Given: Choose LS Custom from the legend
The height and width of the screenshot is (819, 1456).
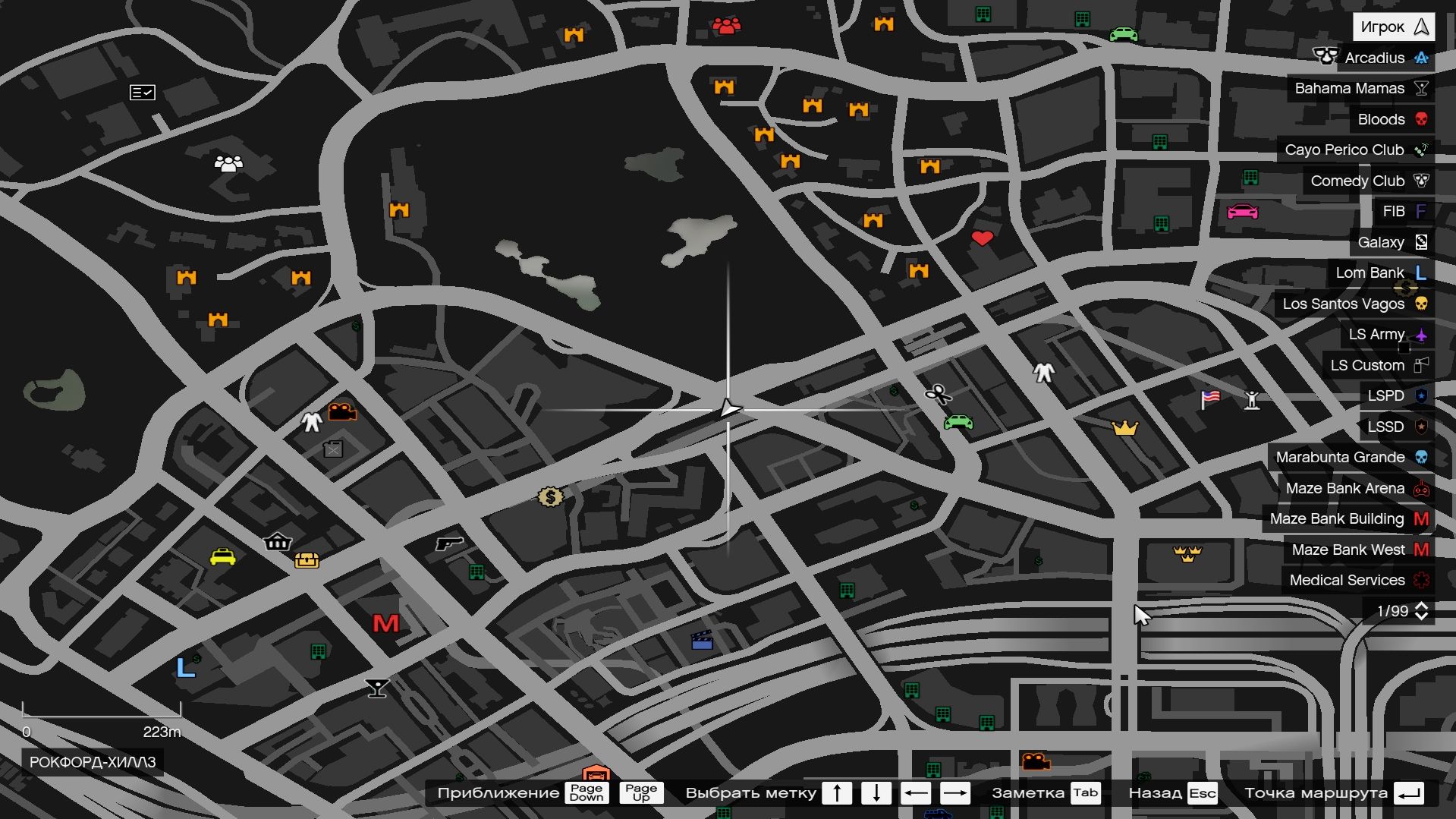Looking at the screenshot, I should tap(1379, 365).
